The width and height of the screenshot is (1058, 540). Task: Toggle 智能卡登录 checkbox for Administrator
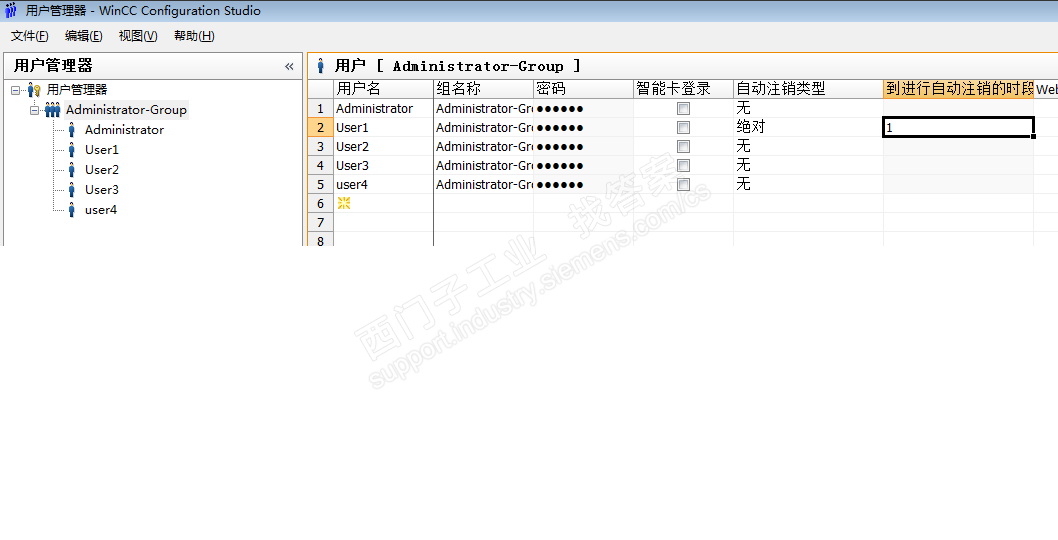coord(684,109)
